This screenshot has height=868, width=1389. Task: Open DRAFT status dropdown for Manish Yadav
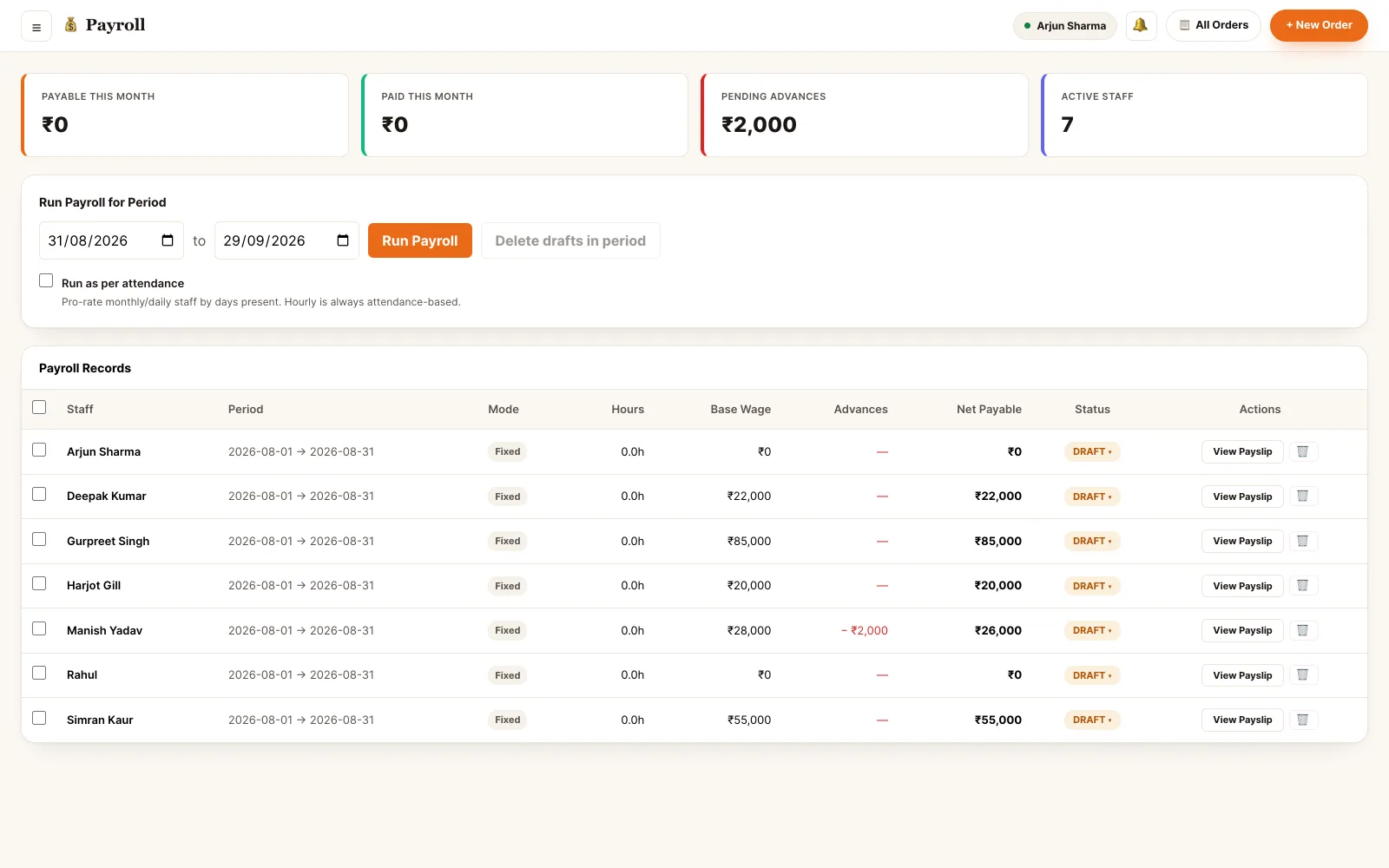click(x=1092, y=630)
